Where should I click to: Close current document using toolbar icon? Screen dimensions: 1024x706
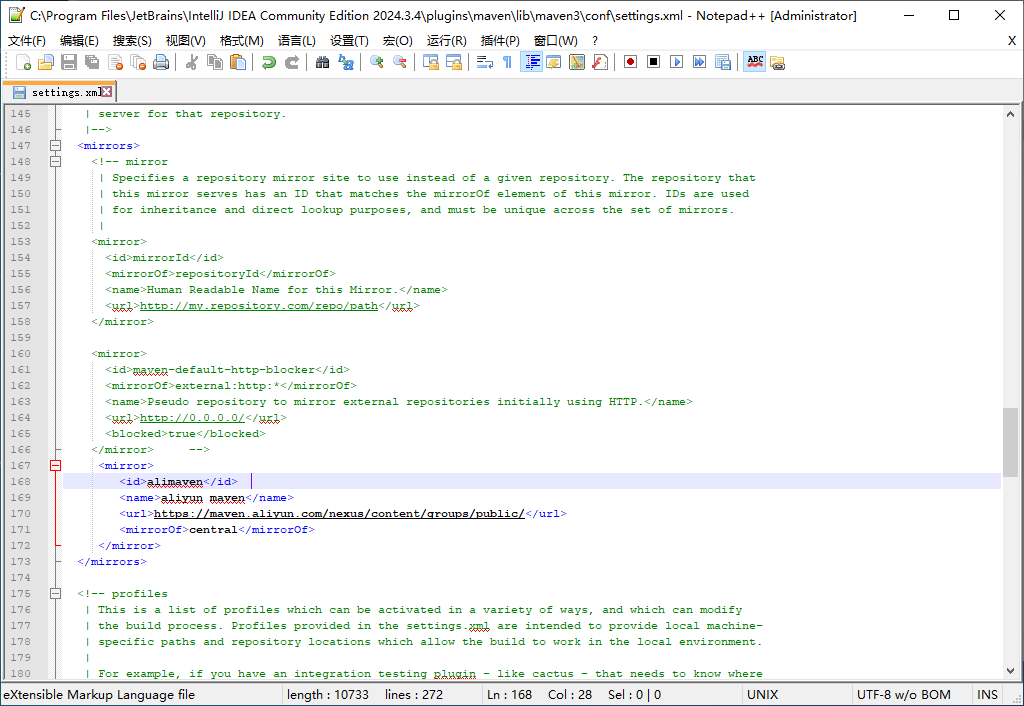[115, 62]
